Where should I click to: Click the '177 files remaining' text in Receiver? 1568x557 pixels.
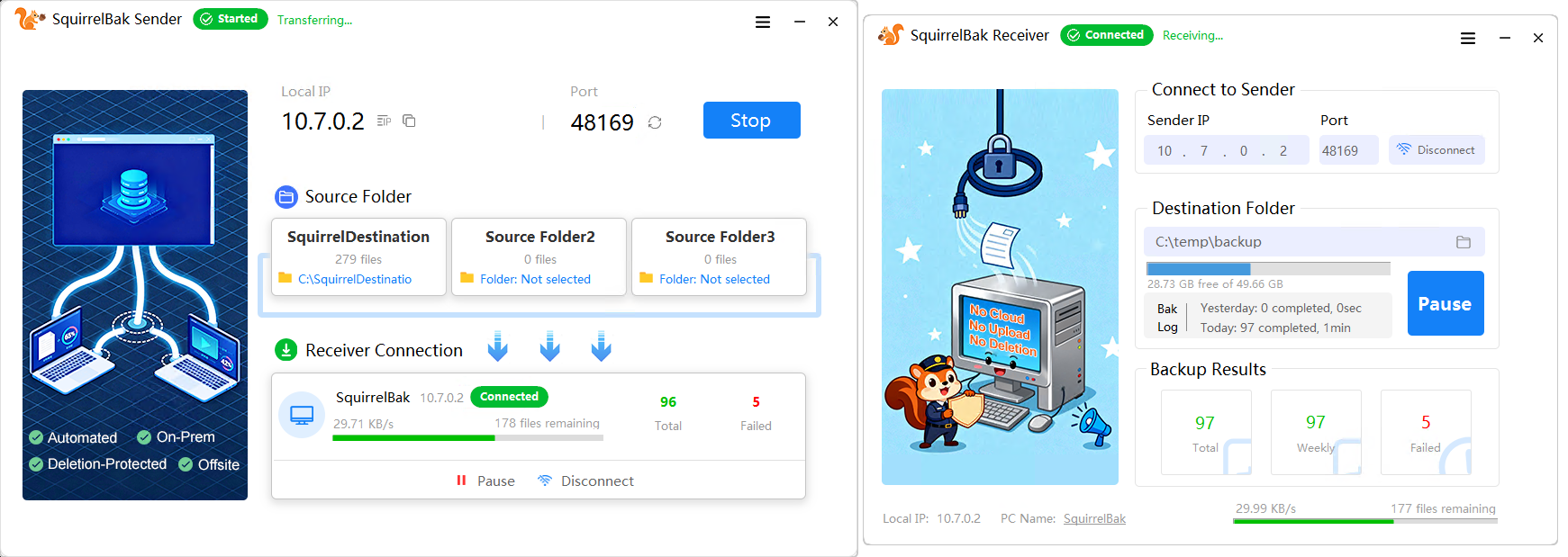click(x=1443, y=508)
